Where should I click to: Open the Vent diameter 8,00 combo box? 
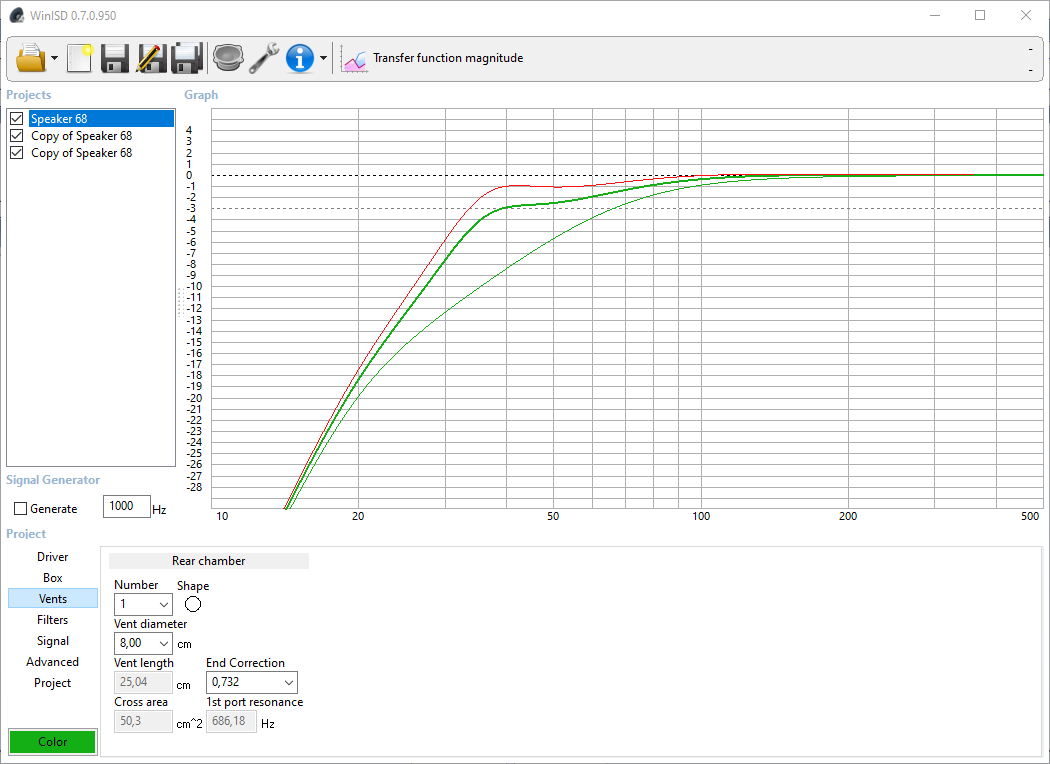[143, 643]
